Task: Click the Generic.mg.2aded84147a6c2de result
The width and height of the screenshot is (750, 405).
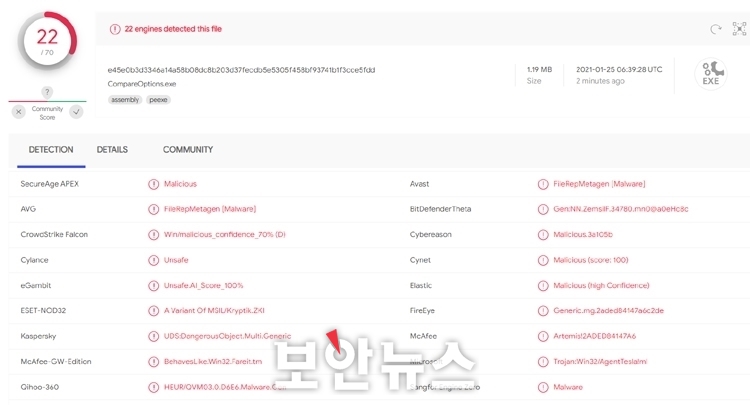Action: tap(608, 310)
